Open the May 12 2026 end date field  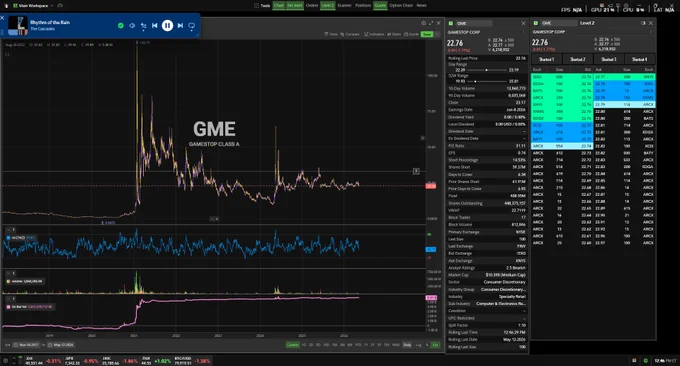(61, 345)
